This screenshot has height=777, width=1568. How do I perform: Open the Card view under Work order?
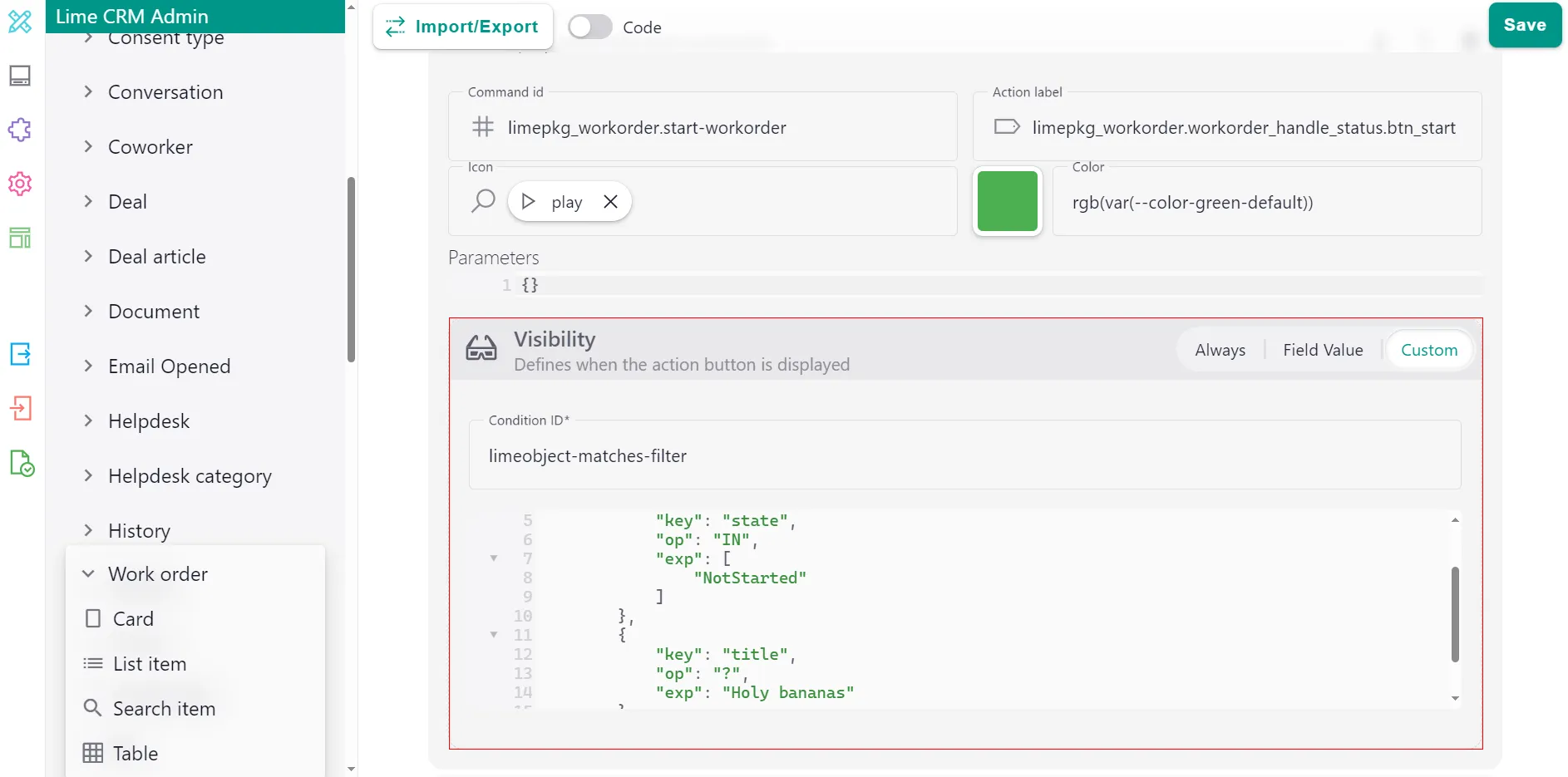(133, 619)
